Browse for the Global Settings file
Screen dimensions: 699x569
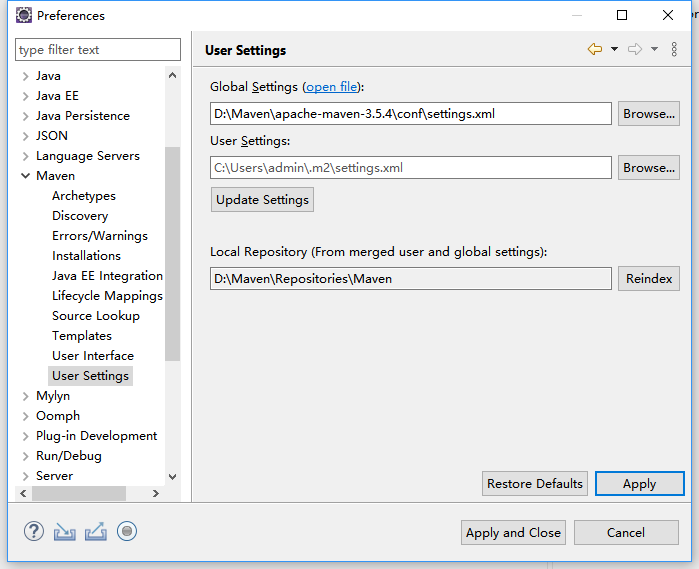click(649, 114)
